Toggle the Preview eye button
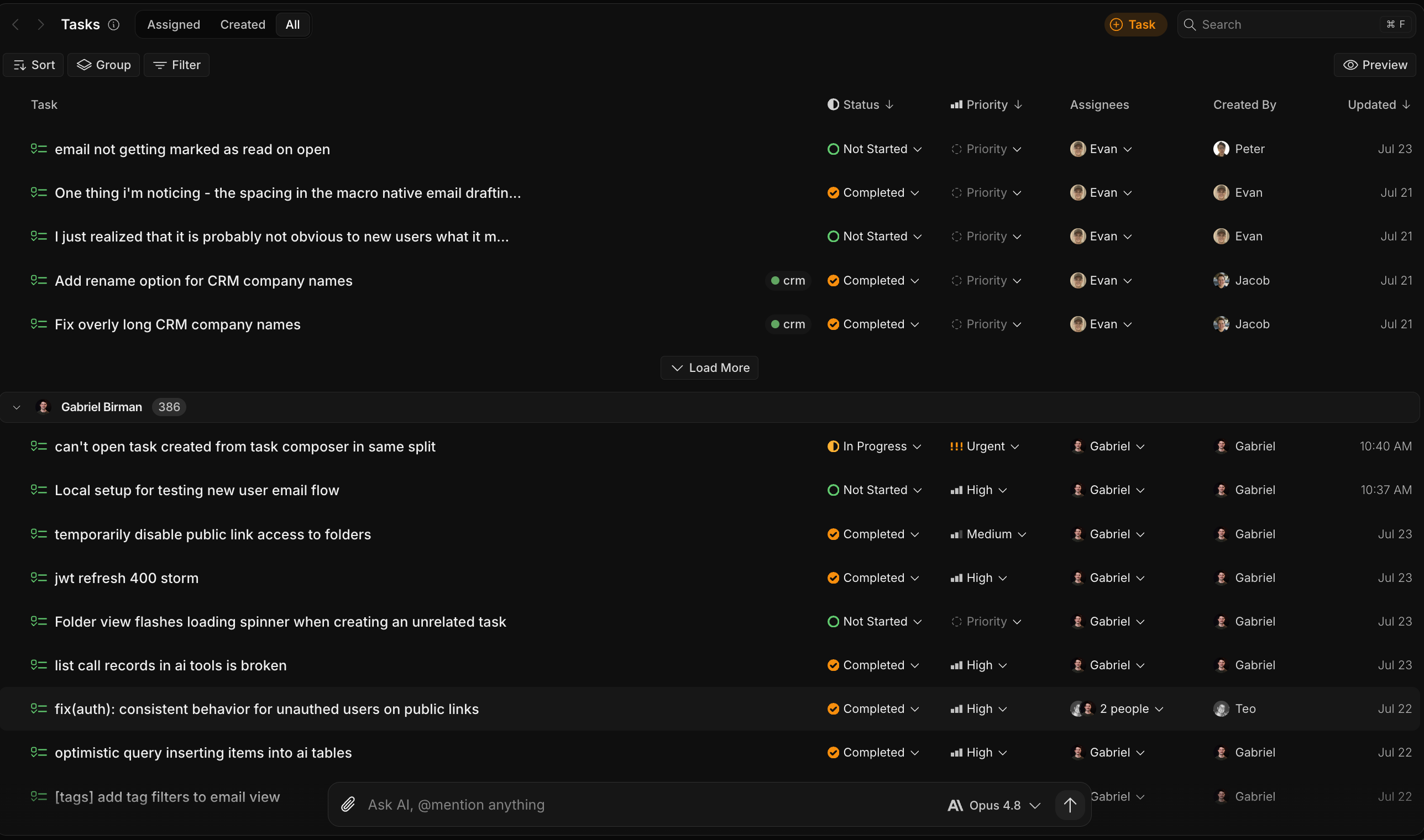This screenshot has height=840, width=1424. [1375, 65]
